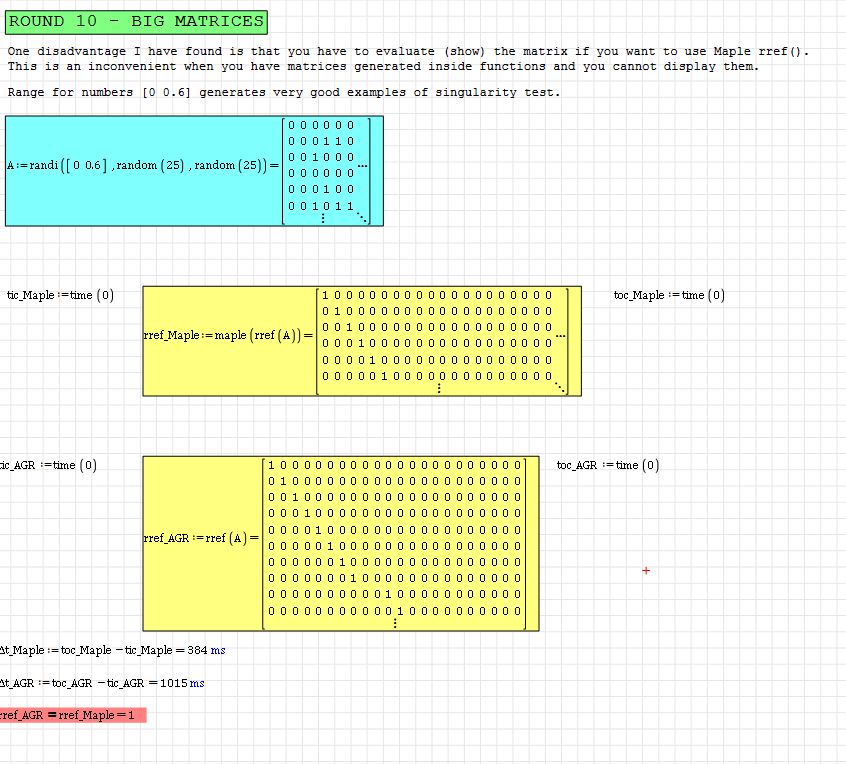846x764 pixels.
Task: Click the red rref_AGR=rref_Maple comparison region
Action: [70, 716]
